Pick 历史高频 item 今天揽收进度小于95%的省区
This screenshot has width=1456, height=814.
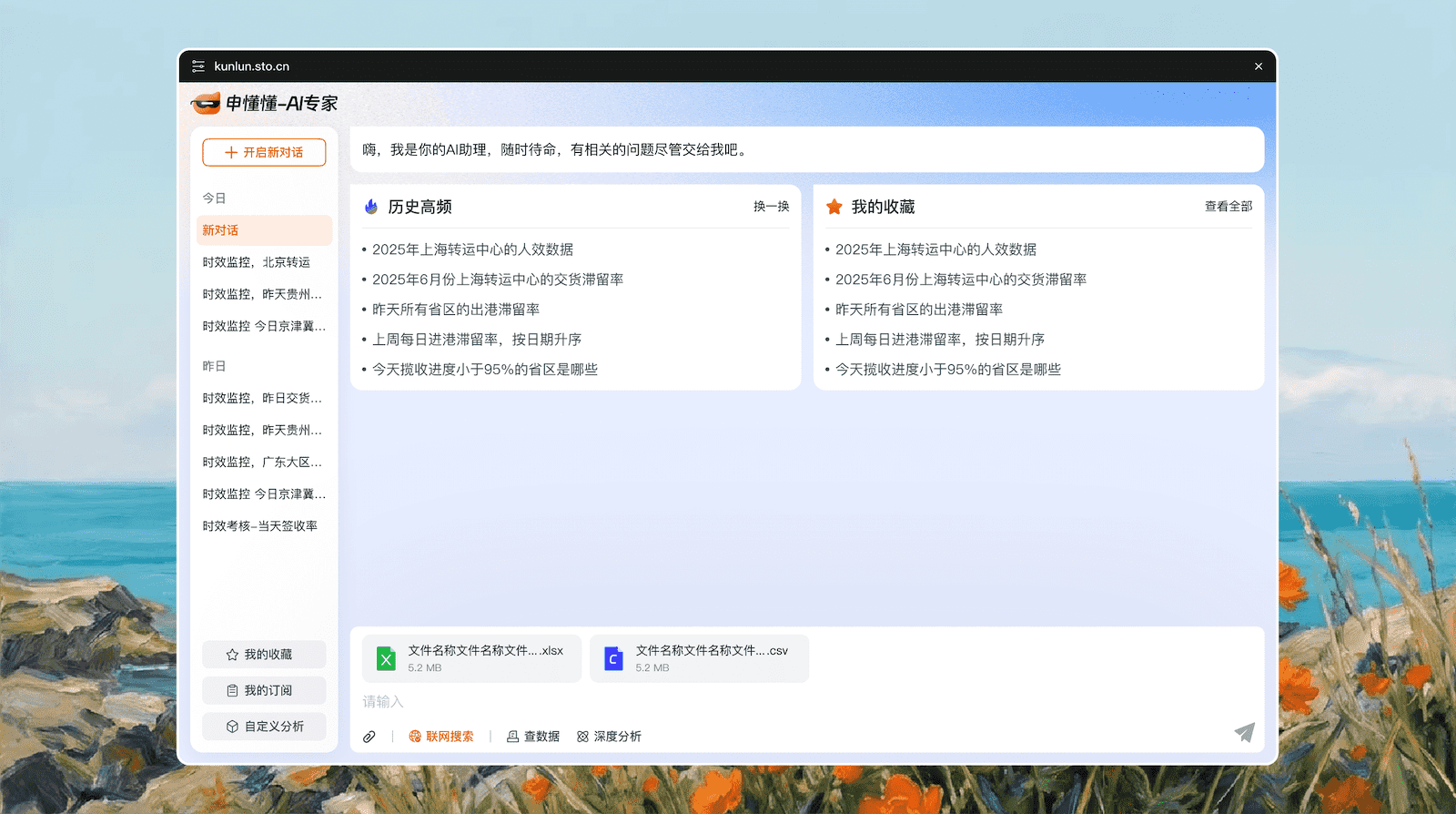(x=485, y=370)
